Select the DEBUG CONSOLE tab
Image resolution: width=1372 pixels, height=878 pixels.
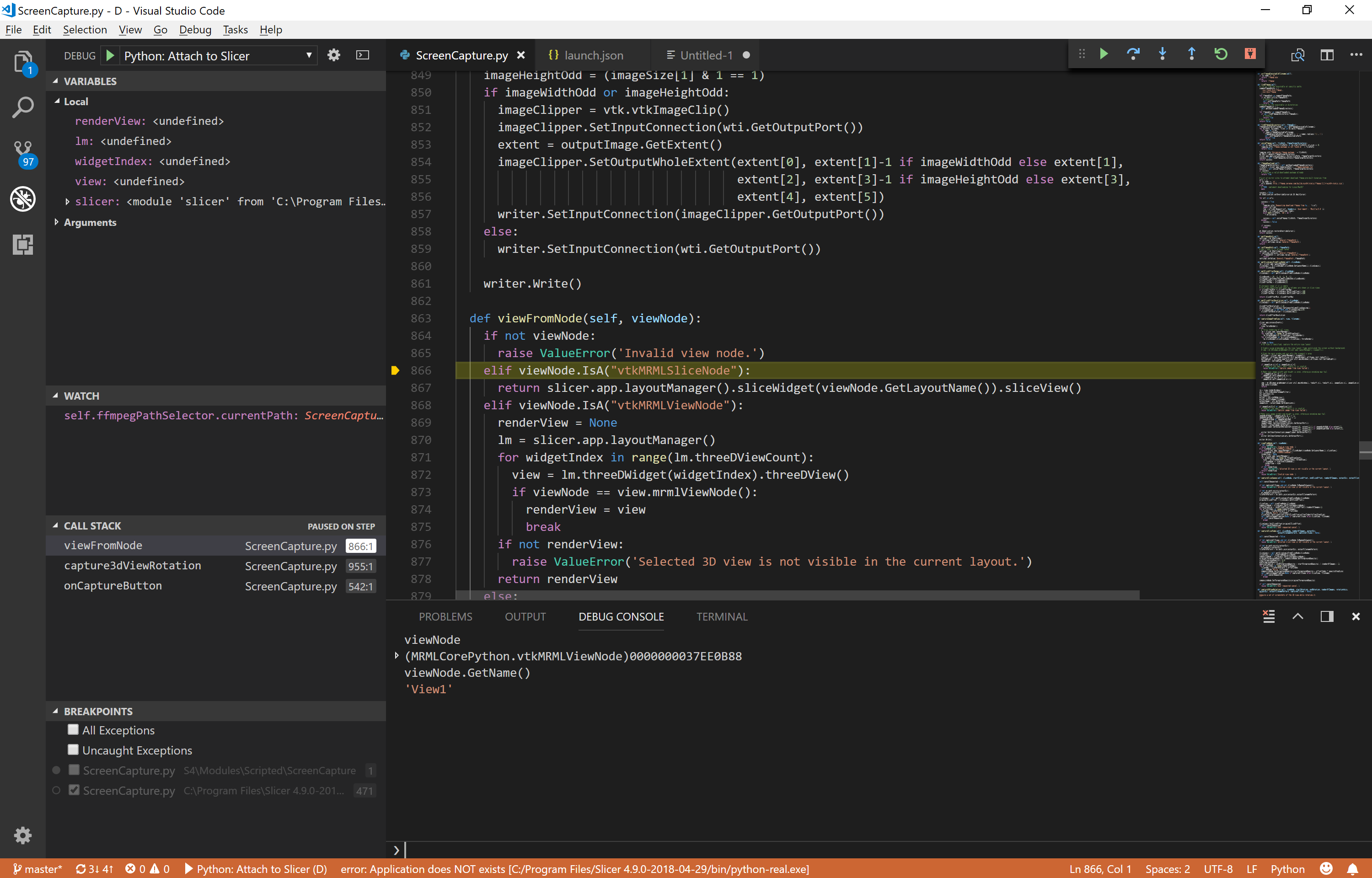coord(621,616)
